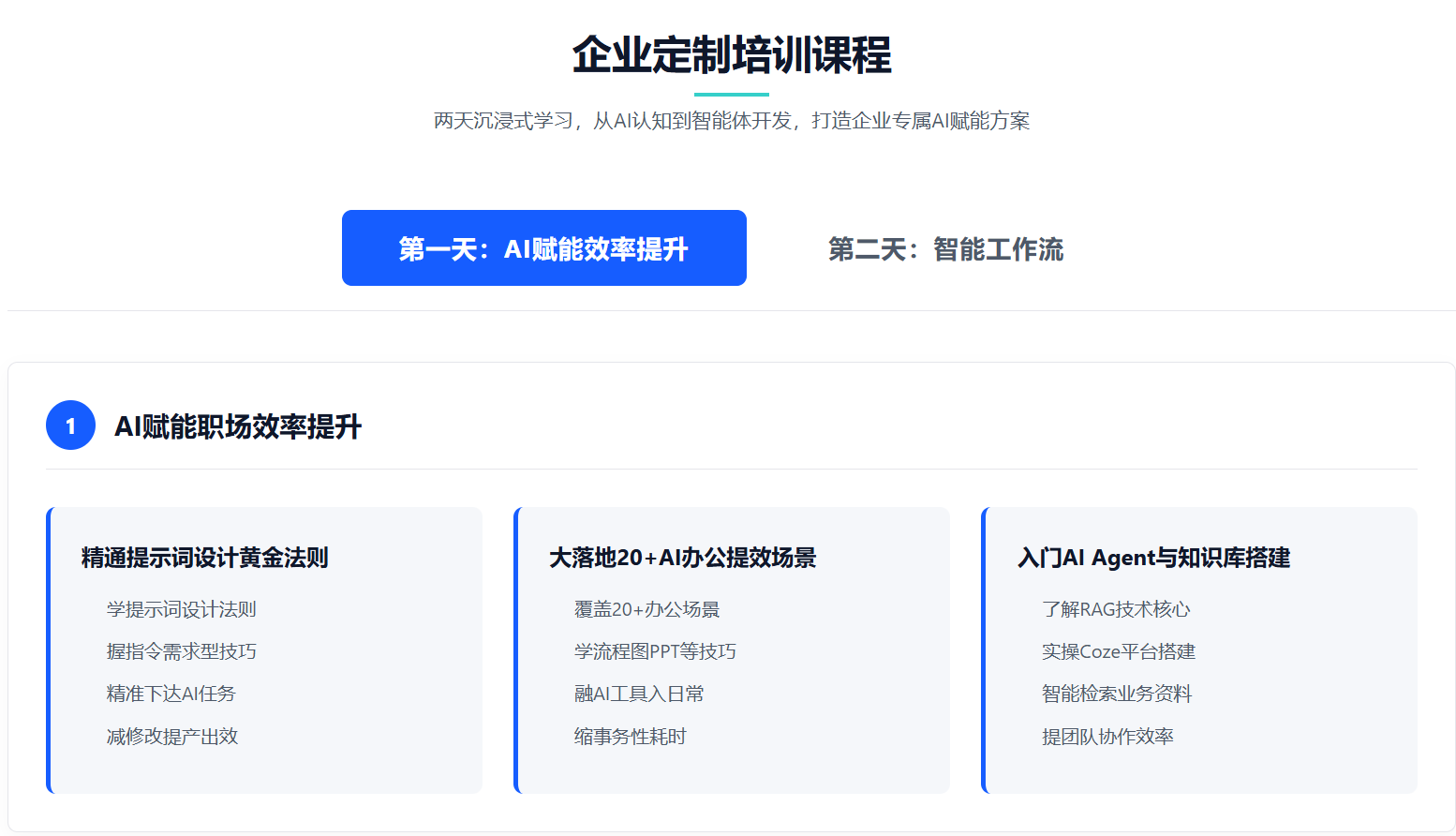
Task: Select the 实操Coze平台搭建 list item
Action: pos(1118,651)
